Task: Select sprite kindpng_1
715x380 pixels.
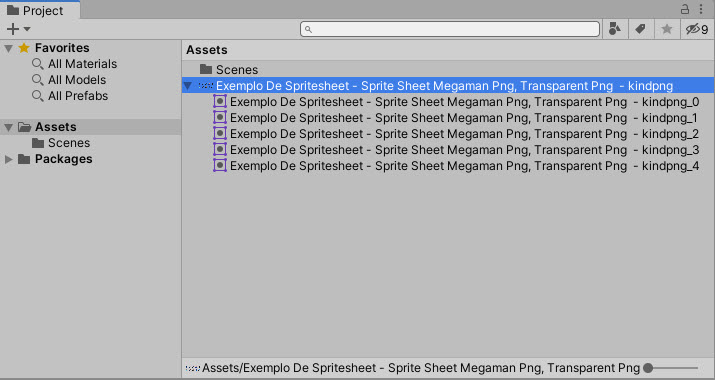Action: point(463,118)
